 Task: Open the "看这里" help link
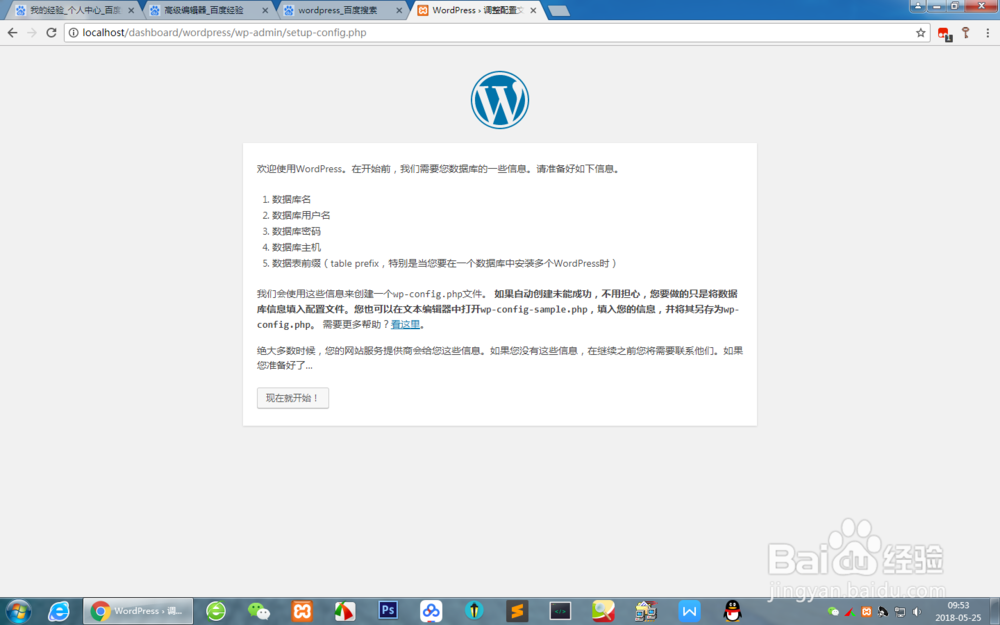pos(405,323)
